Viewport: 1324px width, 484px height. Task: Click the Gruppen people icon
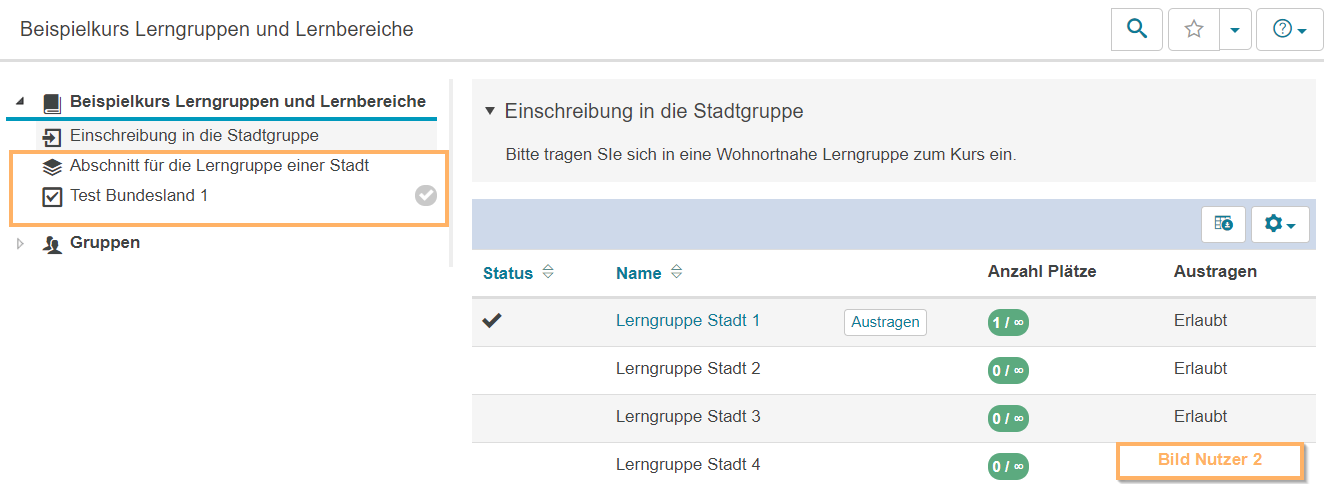point(52,243)
